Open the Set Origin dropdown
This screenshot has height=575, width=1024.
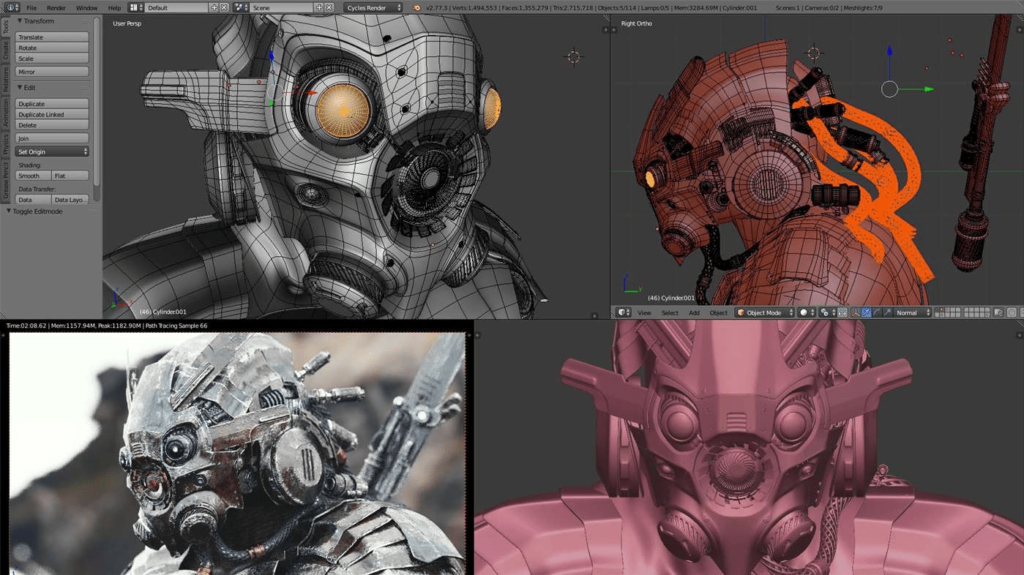(53, 151)
